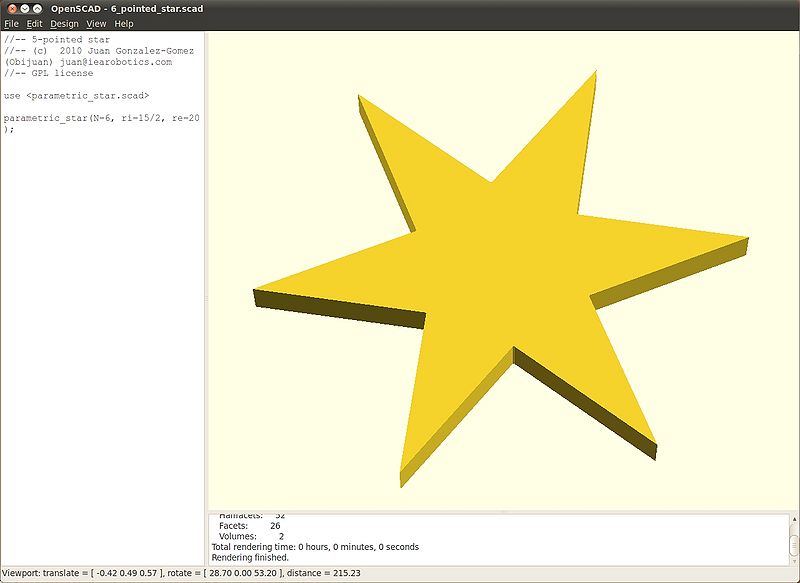Click the splitter between editor and viewport
The image size is (800, 583).
click(x=206, y=298)
